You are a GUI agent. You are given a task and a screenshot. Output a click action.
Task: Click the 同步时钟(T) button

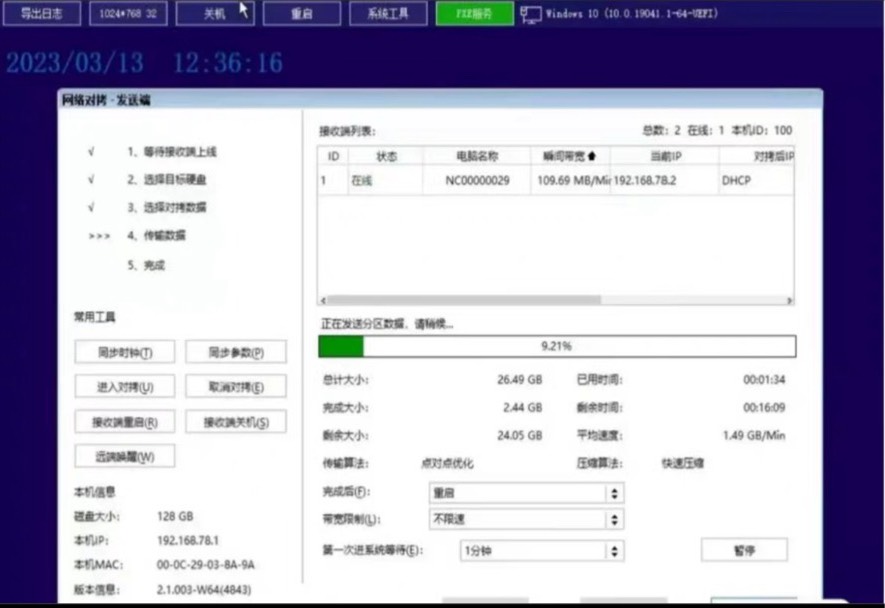click(125, 352)
